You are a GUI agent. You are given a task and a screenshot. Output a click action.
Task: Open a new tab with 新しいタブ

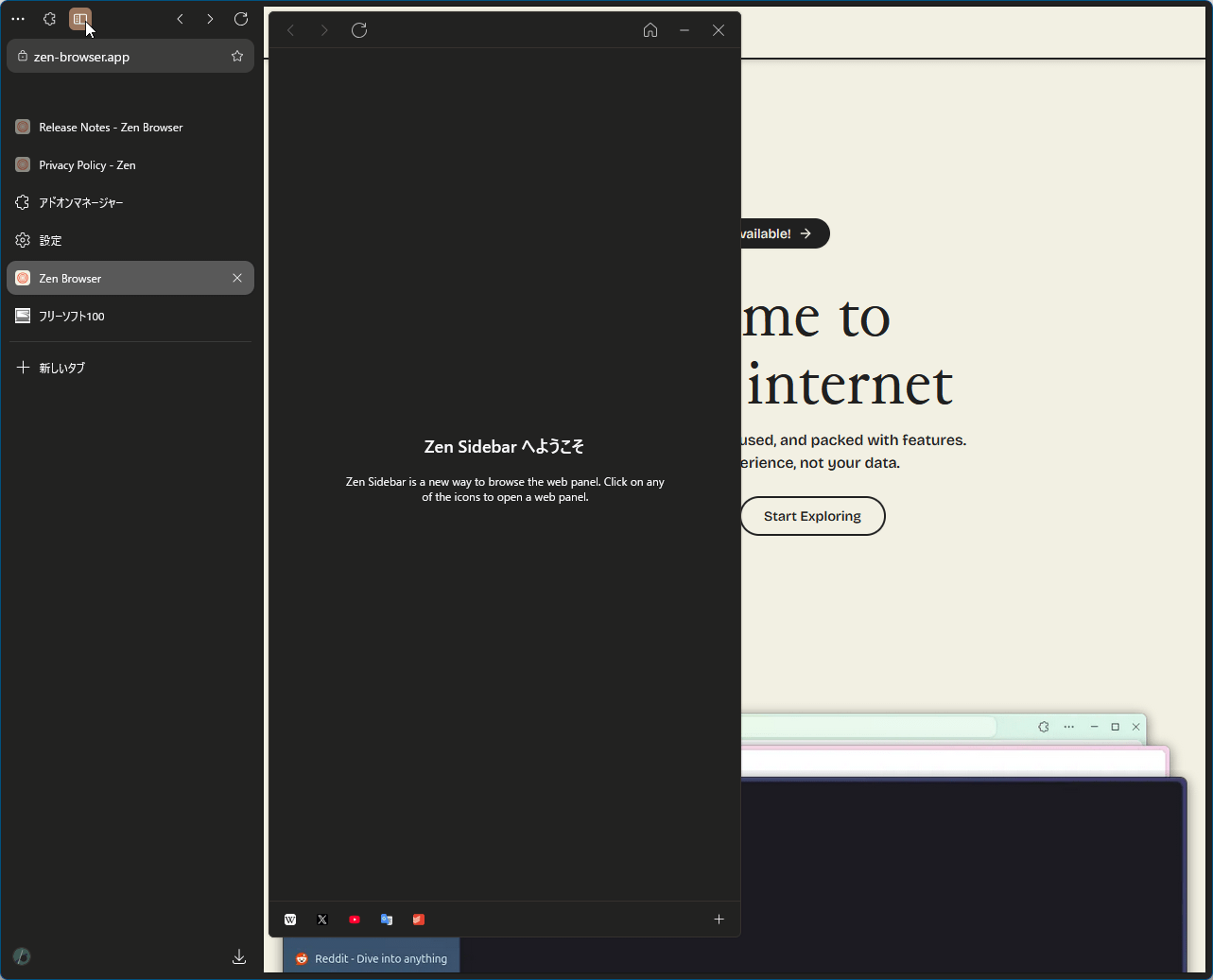pos(130,368)
